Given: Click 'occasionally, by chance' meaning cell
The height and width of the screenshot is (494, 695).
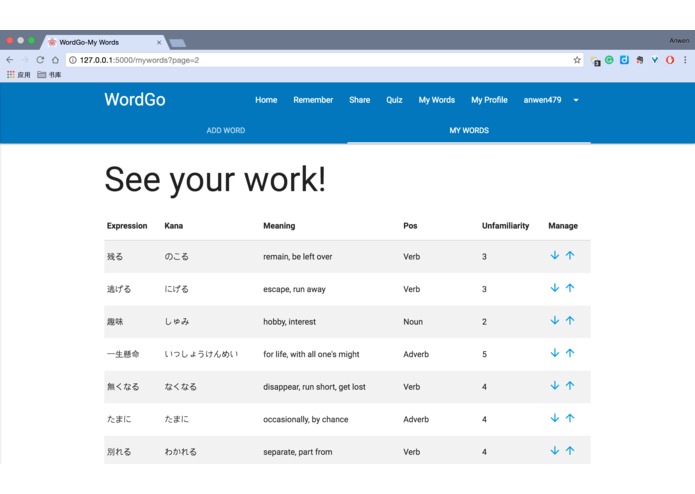Looking at the screenshot, I should pos(305,419).
